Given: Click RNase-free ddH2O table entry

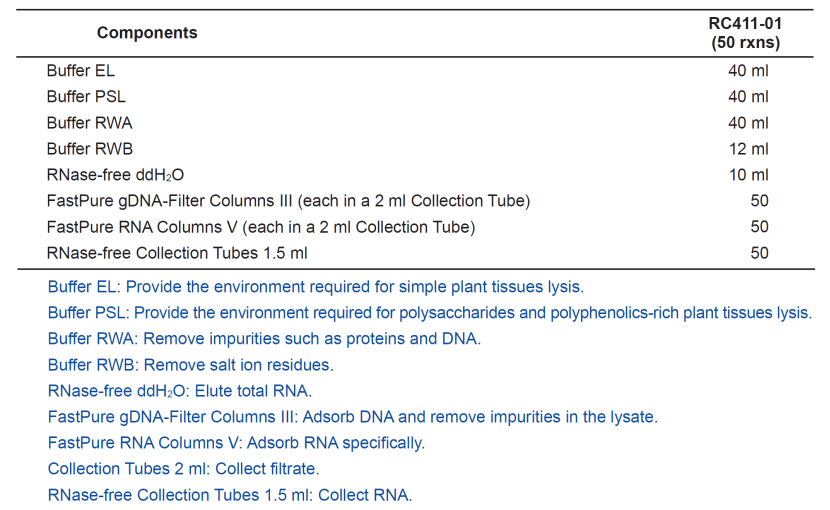Looking at the screenshot, I should point(115,175).
